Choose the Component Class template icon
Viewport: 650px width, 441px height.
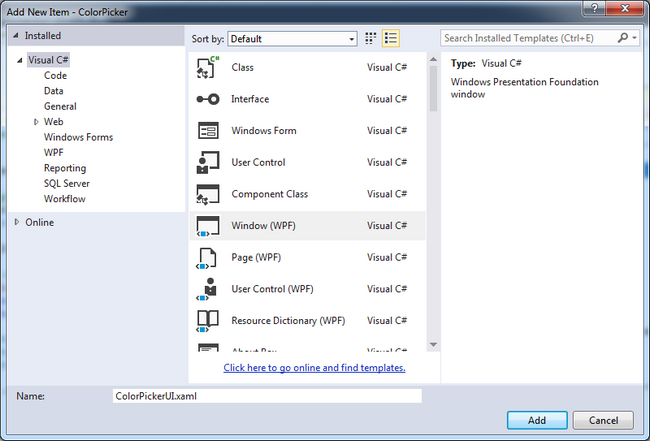click(208, 194)
